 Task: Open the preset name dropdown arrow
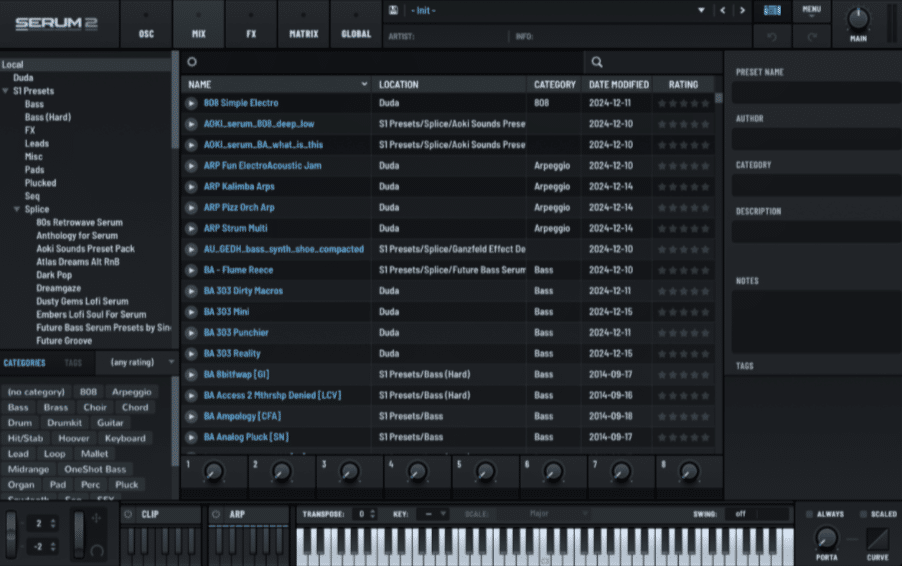[x=701, y=10]
